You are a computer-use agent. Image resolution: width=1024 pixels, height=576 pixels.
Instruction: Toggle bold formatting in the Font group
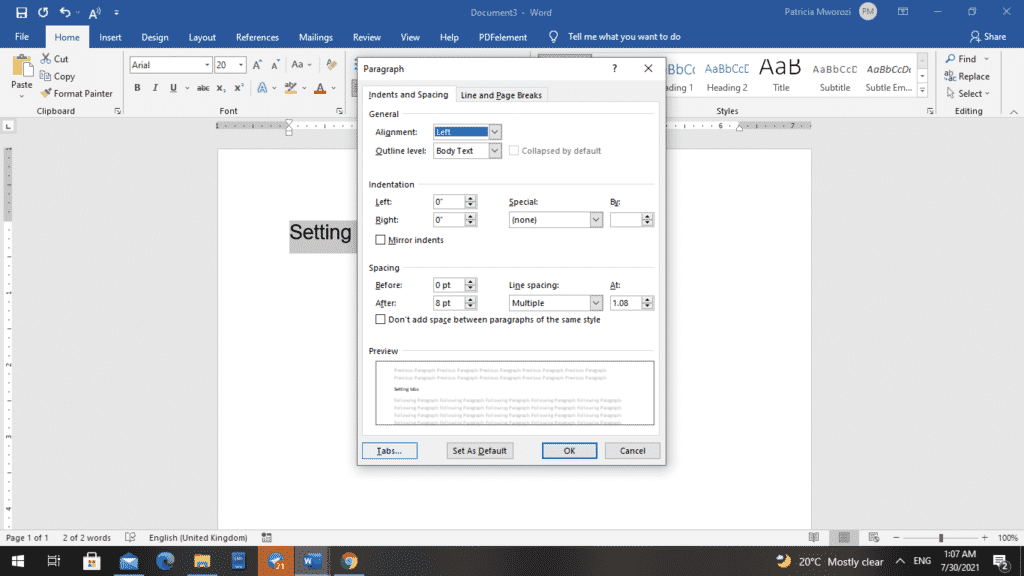click(x=137, y=88)
